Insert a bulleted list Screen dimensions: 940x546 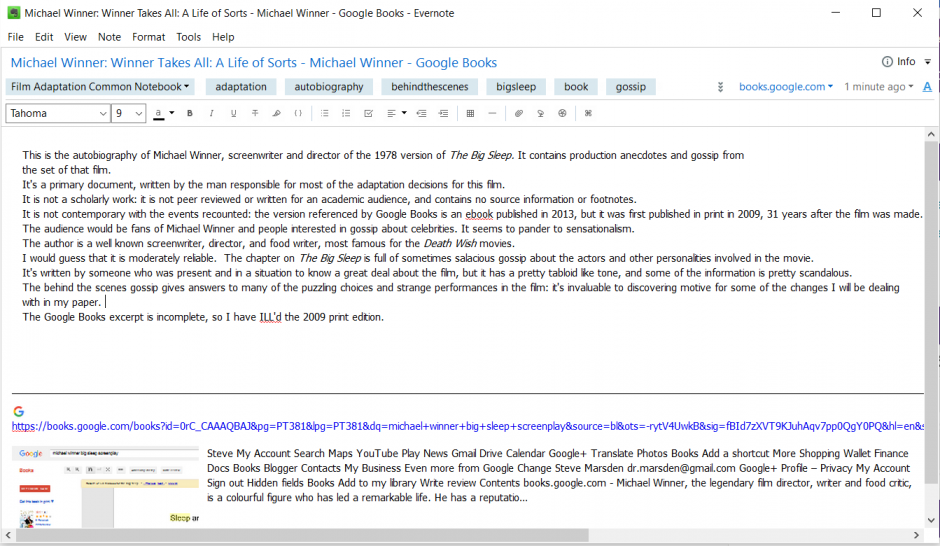coord(324,113)
